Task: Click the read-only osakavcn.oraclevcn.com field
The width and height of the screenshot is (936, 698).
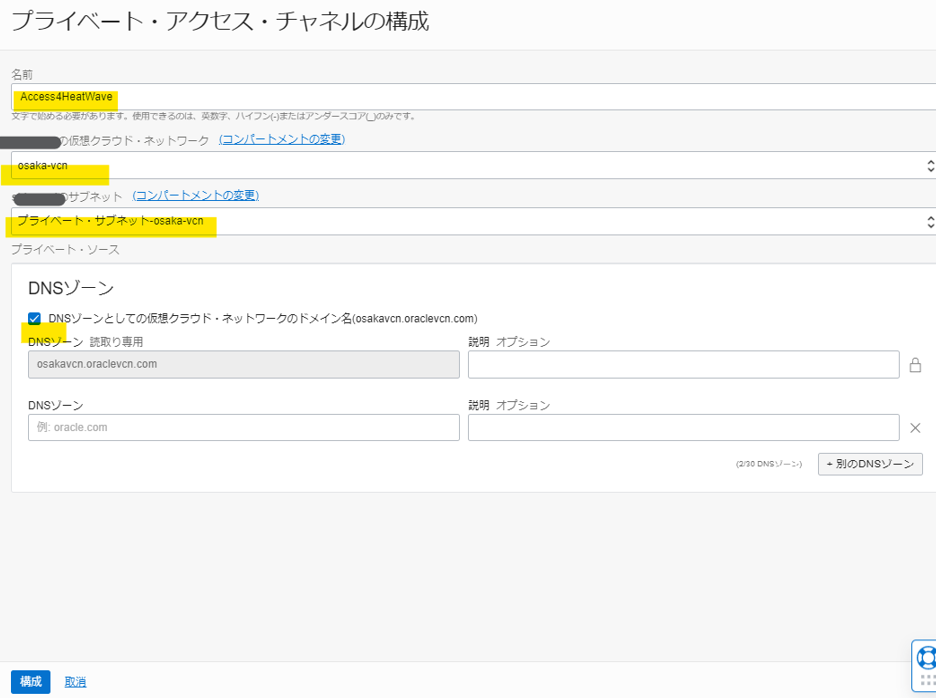Action: pyautogui.click(x=241, y=364)
